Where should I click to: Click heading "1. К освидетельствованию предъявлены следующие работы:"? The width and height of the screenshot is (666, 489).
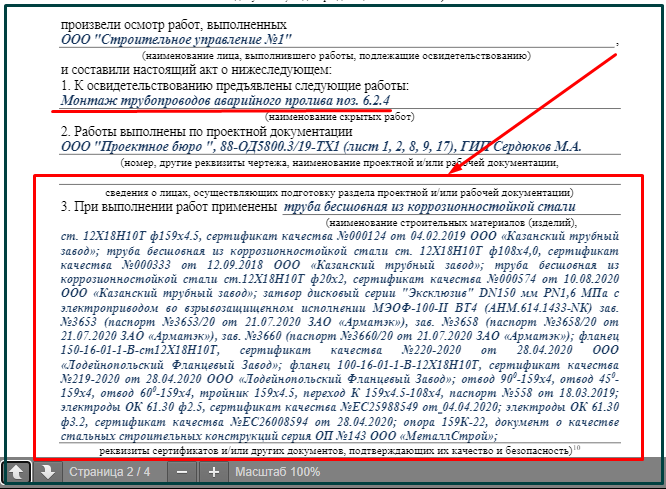click(234, 86)
